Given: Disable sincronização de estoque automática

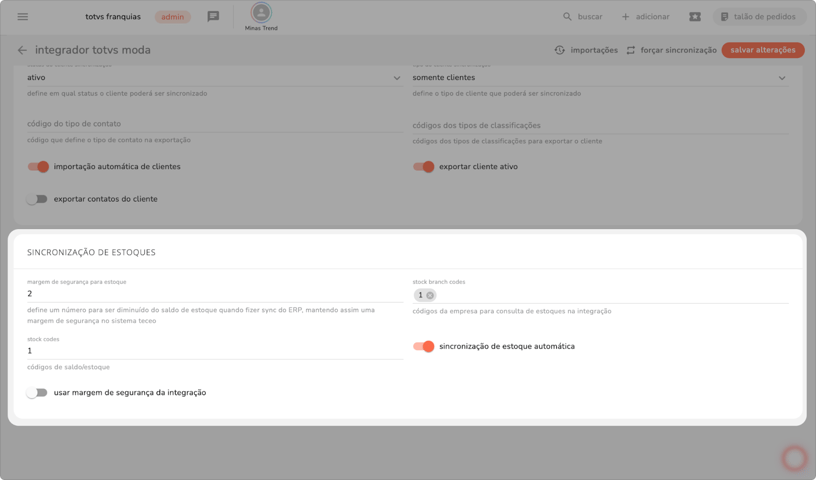Looking at the screenshot, I should [424, 346].
